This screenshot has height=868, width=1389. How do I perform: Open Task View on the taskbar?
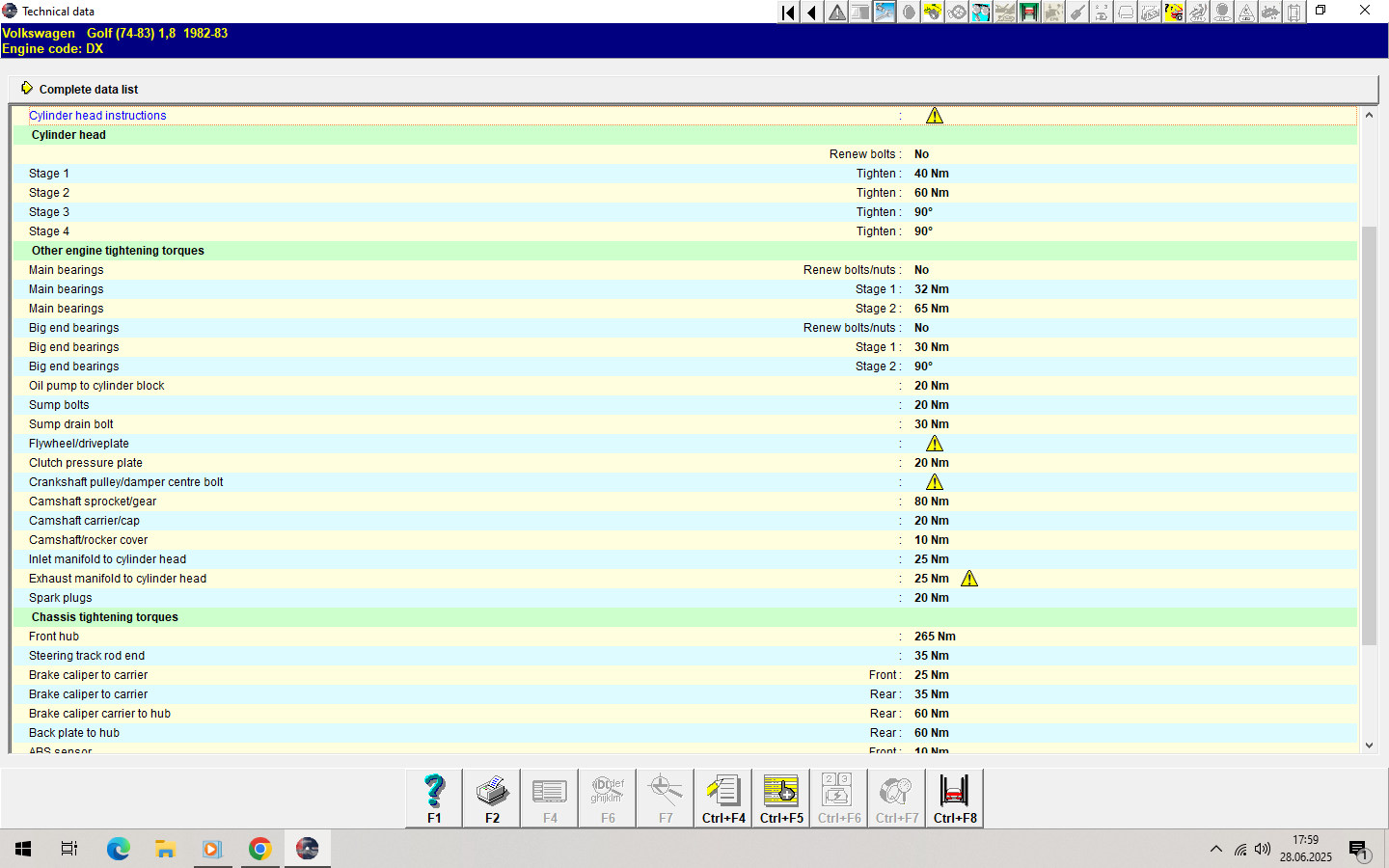click(x=69, y=849)
